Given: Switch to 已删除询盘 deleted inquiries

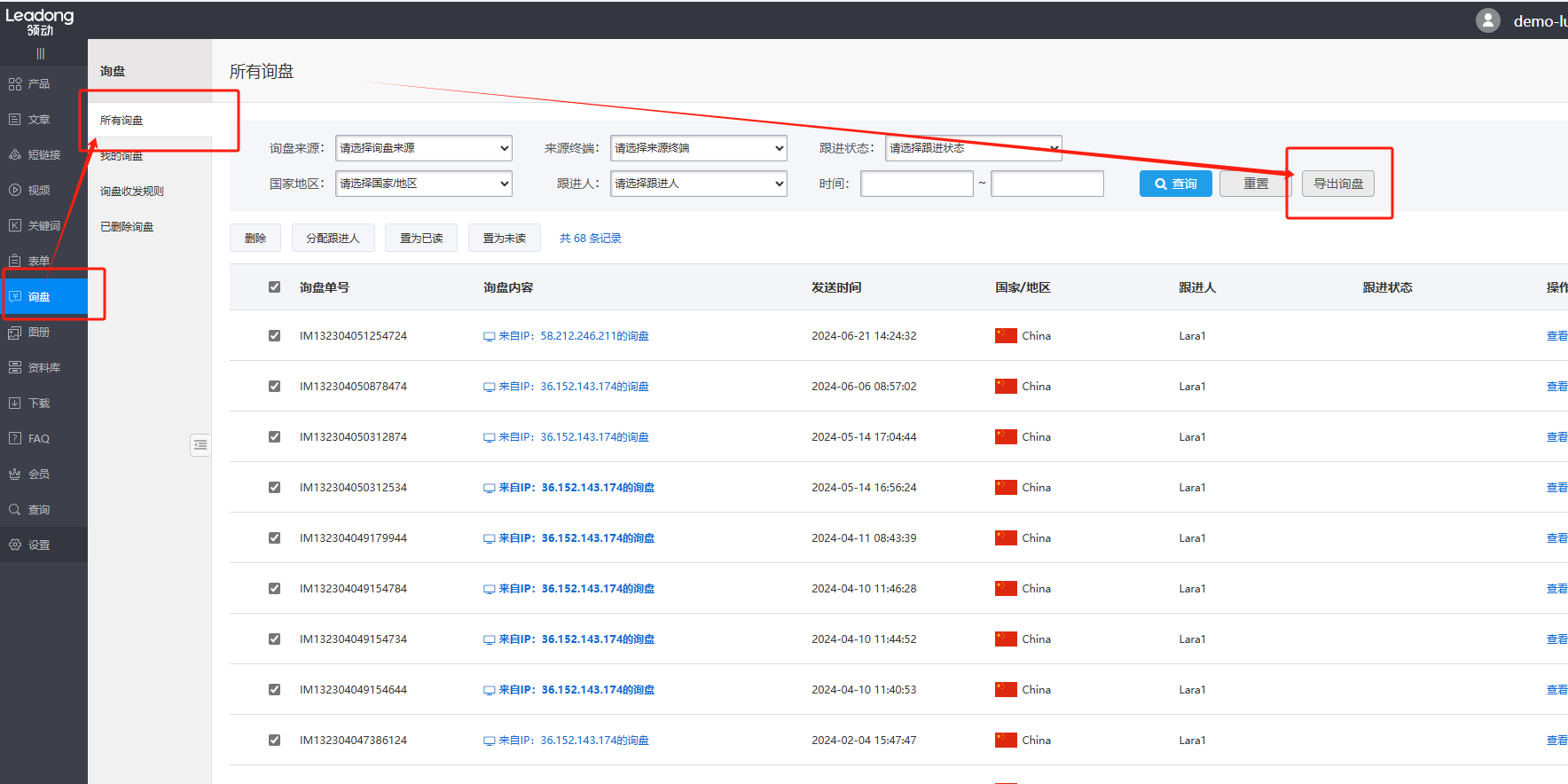Looking at the screenshot, I should coord(127,227).
